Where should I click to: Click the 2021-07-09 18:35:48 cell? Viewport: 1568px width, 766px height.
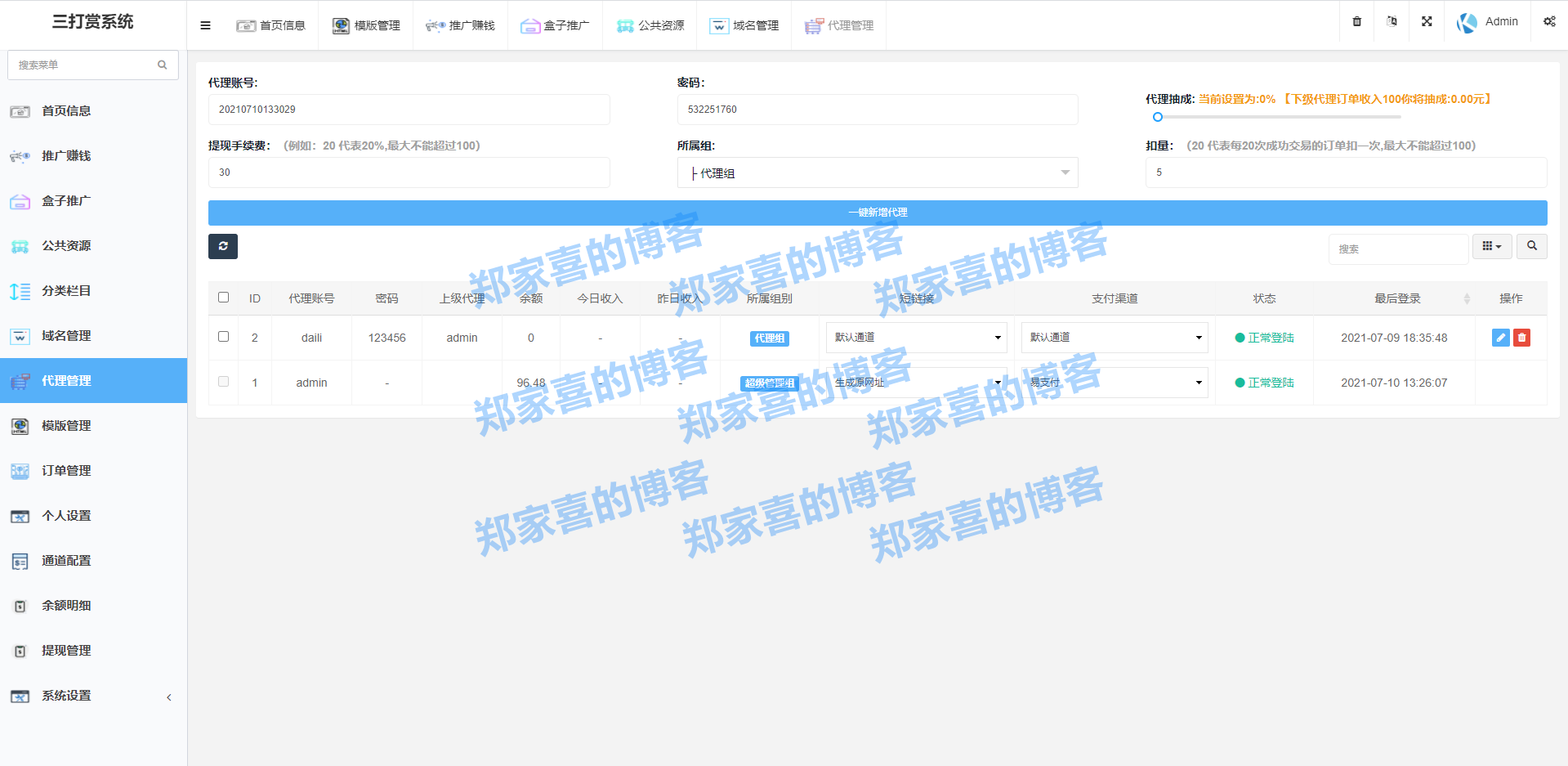[x=1394, y=338]
